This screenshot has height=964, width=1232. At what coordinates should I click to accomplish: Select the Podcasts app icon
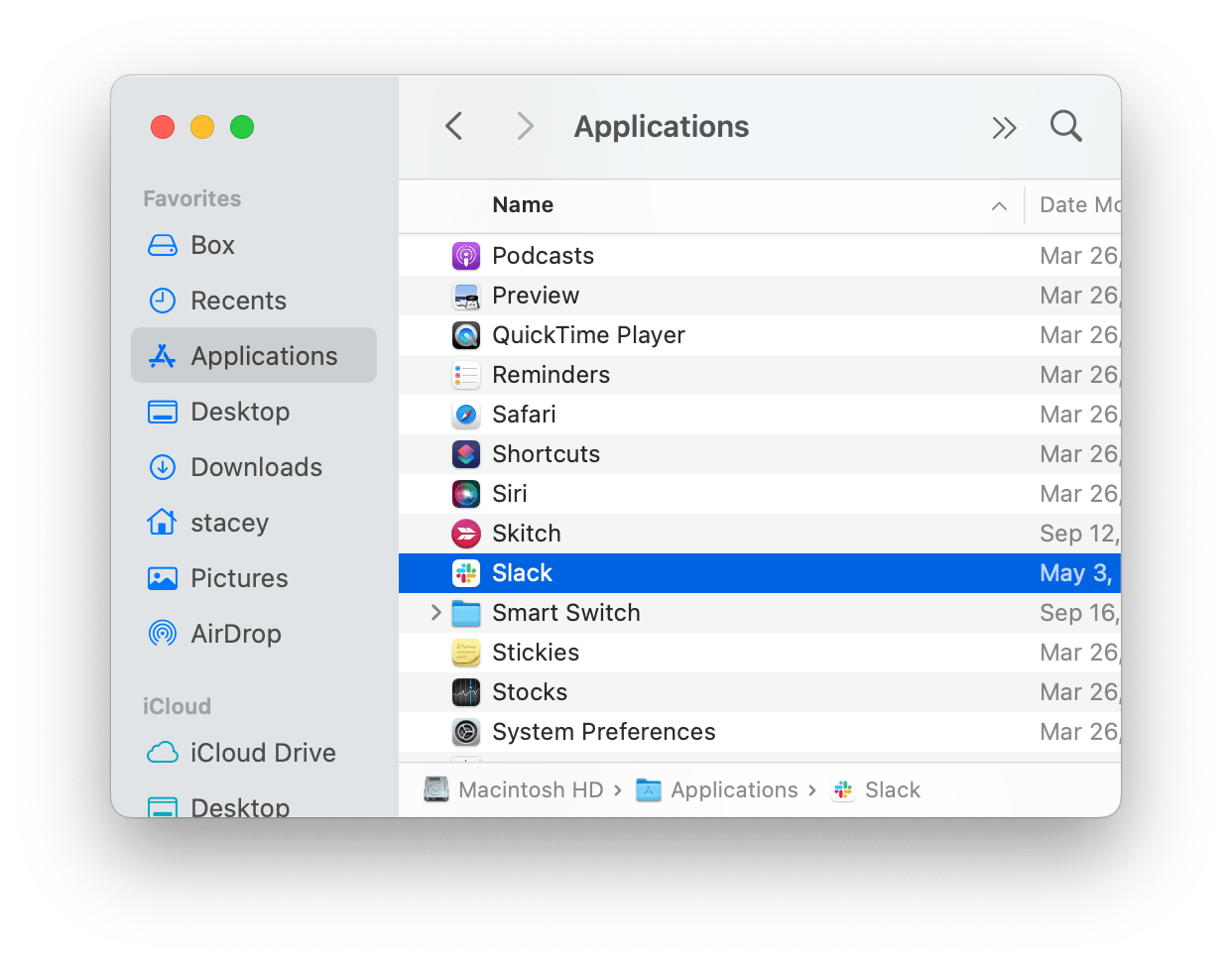pyautogui.click(x=466, y=256)
